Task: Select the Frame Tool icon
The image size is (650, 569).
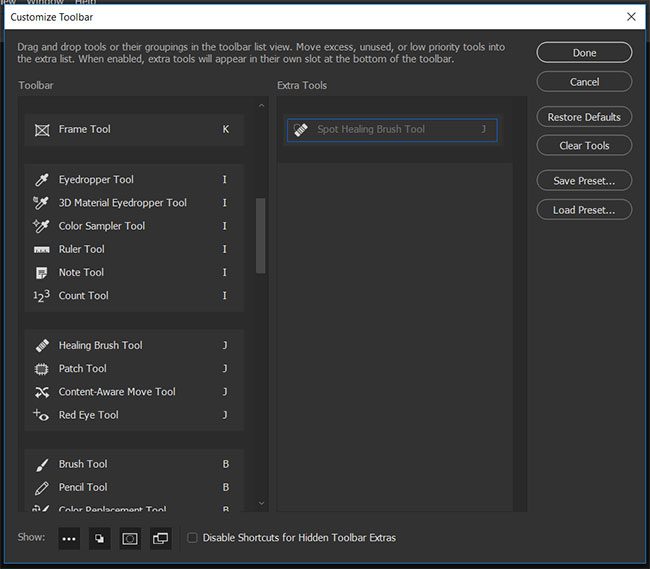Action: point(42,130)
